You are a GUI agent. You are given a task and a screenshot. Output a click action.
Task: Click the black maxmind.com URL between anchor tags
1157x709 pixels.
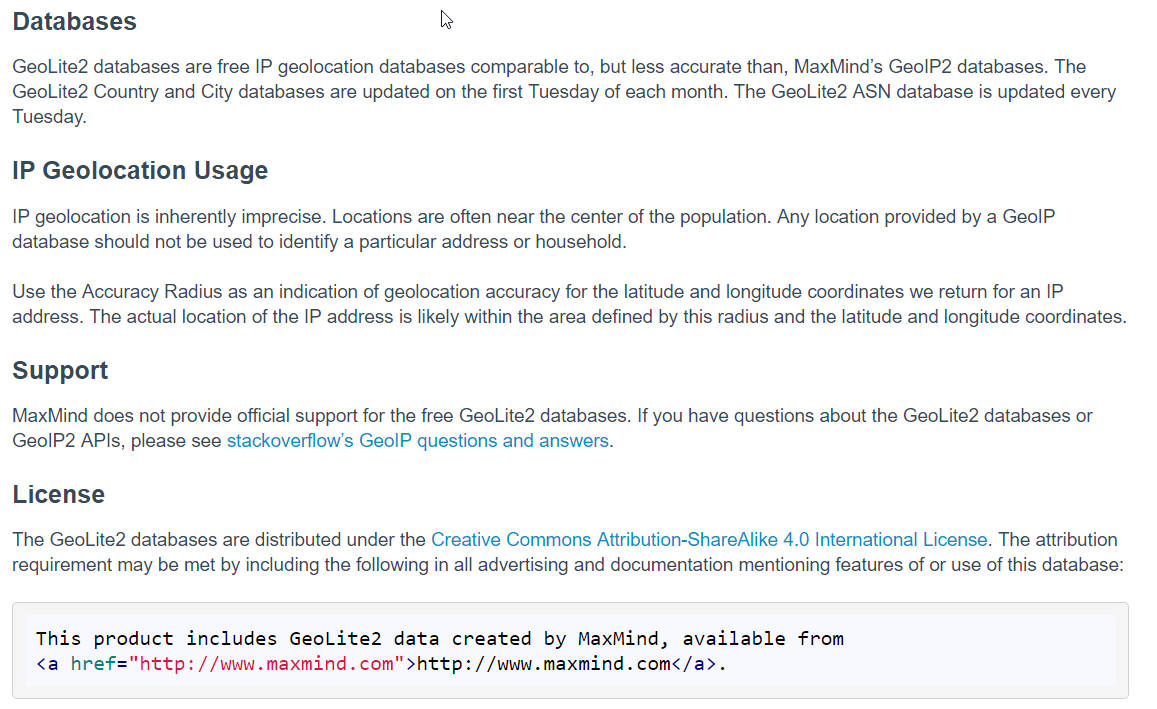tap(543, 664)
